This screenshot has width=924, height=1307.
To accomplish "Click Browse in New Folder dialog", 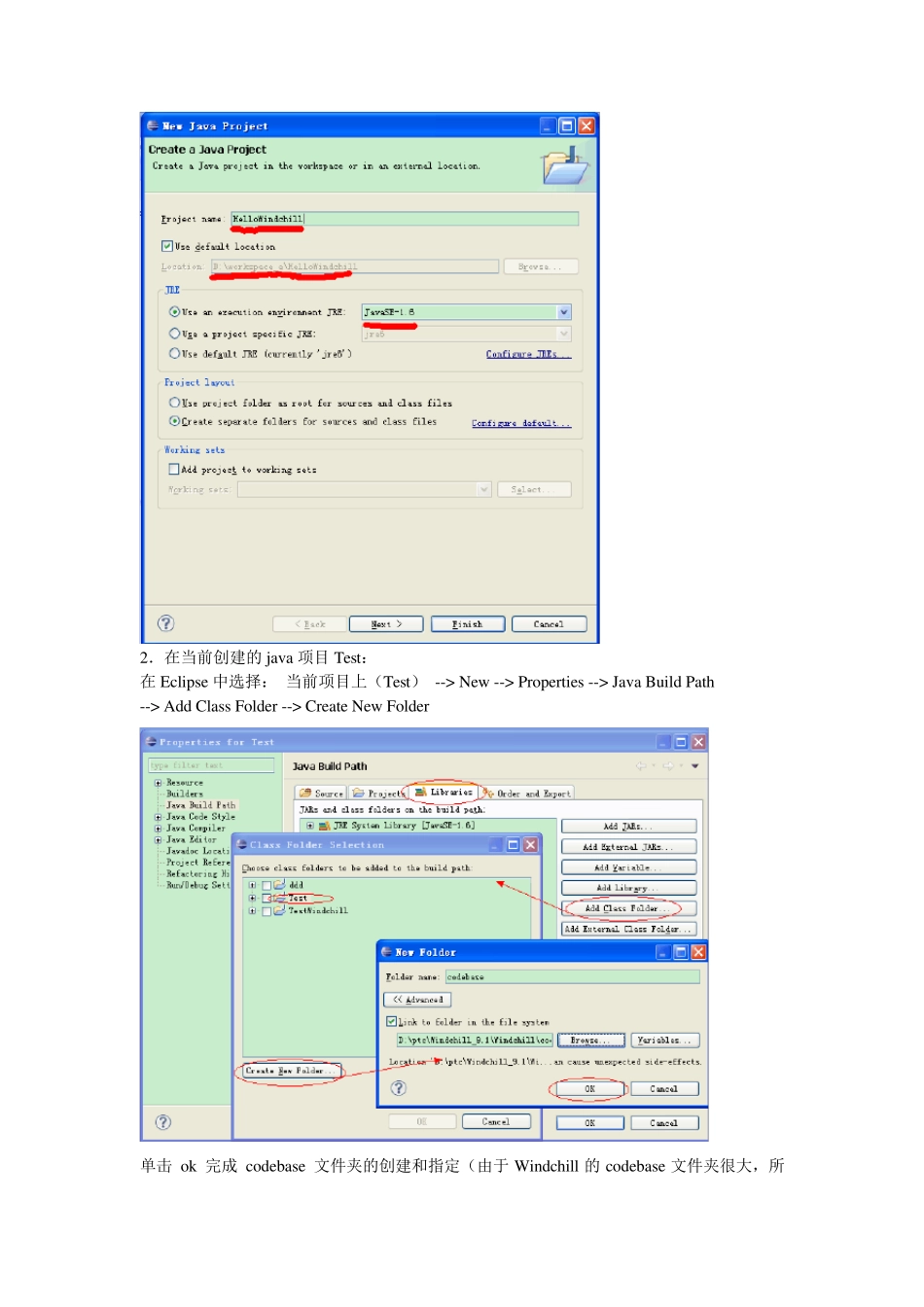I will pyautogui.click(x=590, y=1041).
